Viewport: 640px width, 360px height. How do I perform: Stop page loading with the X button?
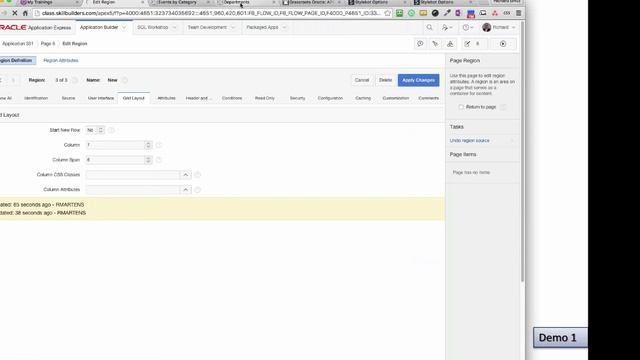point(14,13)
